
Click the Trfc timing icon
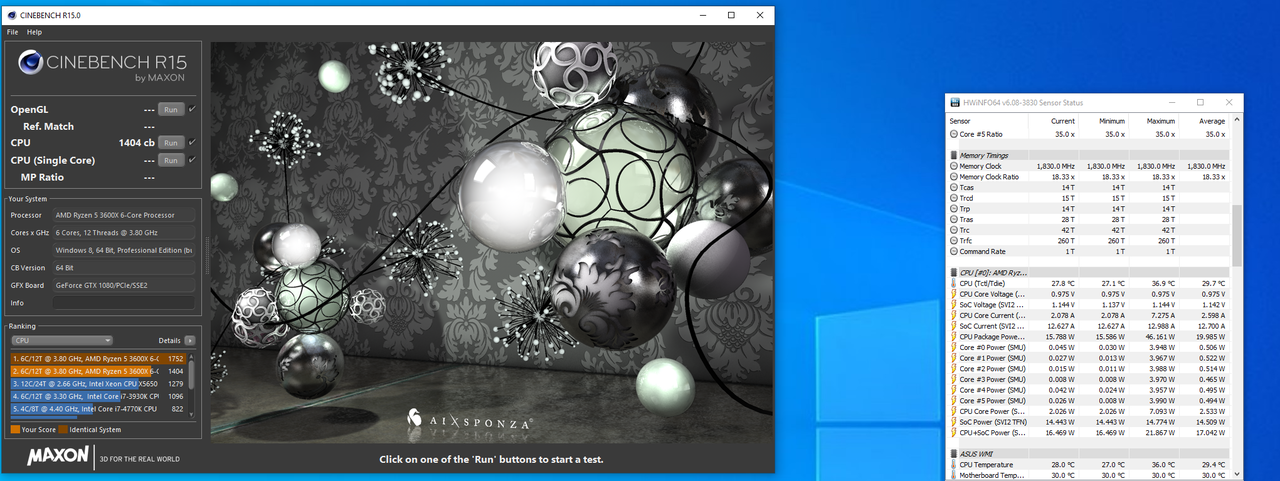(953, 240)
